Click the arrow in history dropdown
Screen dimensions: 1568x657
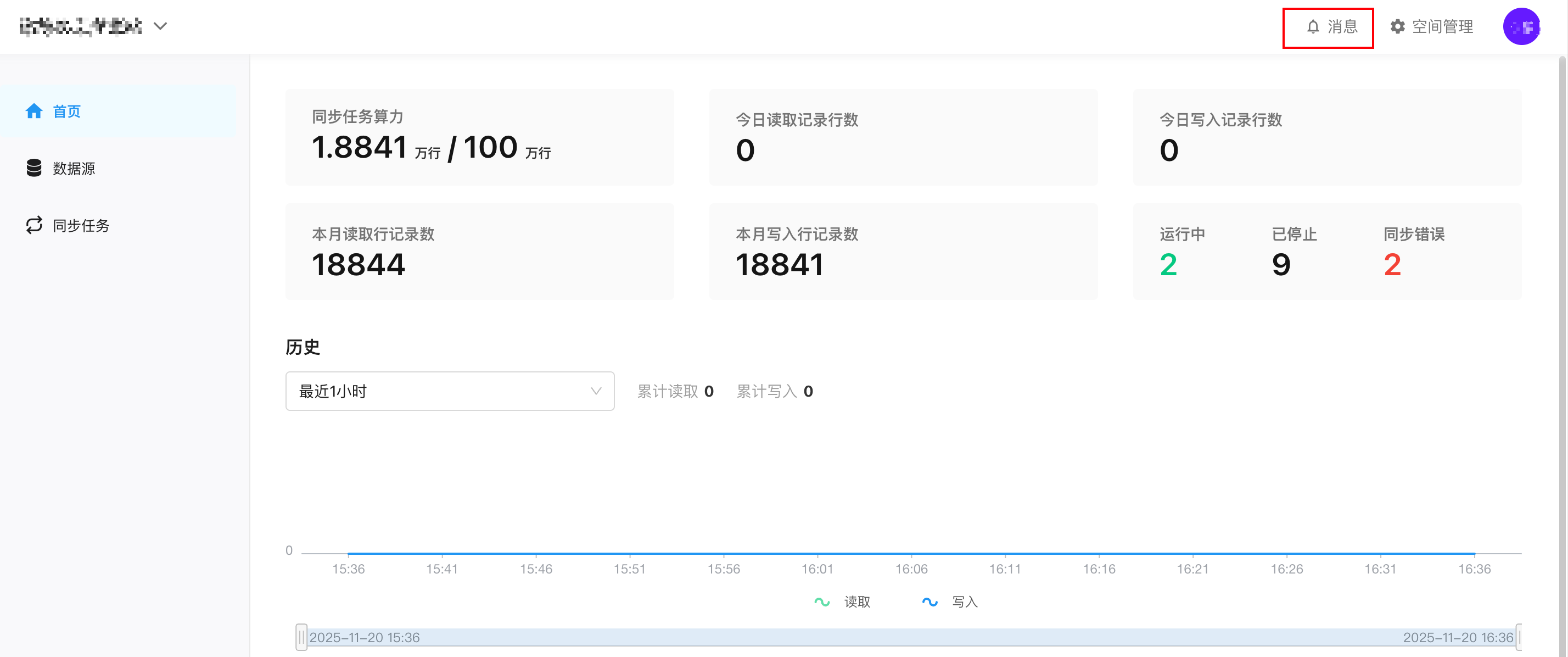tap(596, 391)
